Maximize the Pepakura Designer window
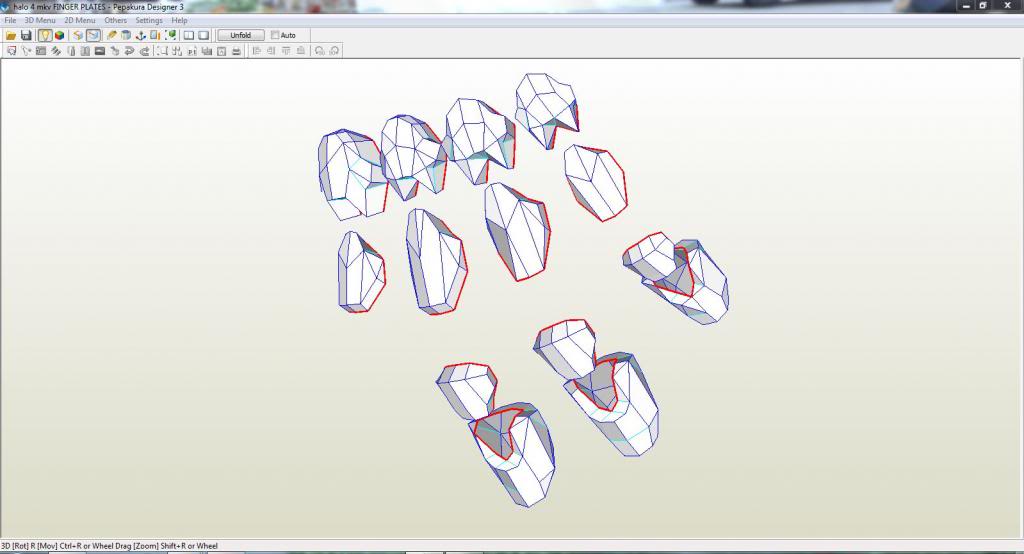This screenshot has height=554, width=1024. coord(983,5)
